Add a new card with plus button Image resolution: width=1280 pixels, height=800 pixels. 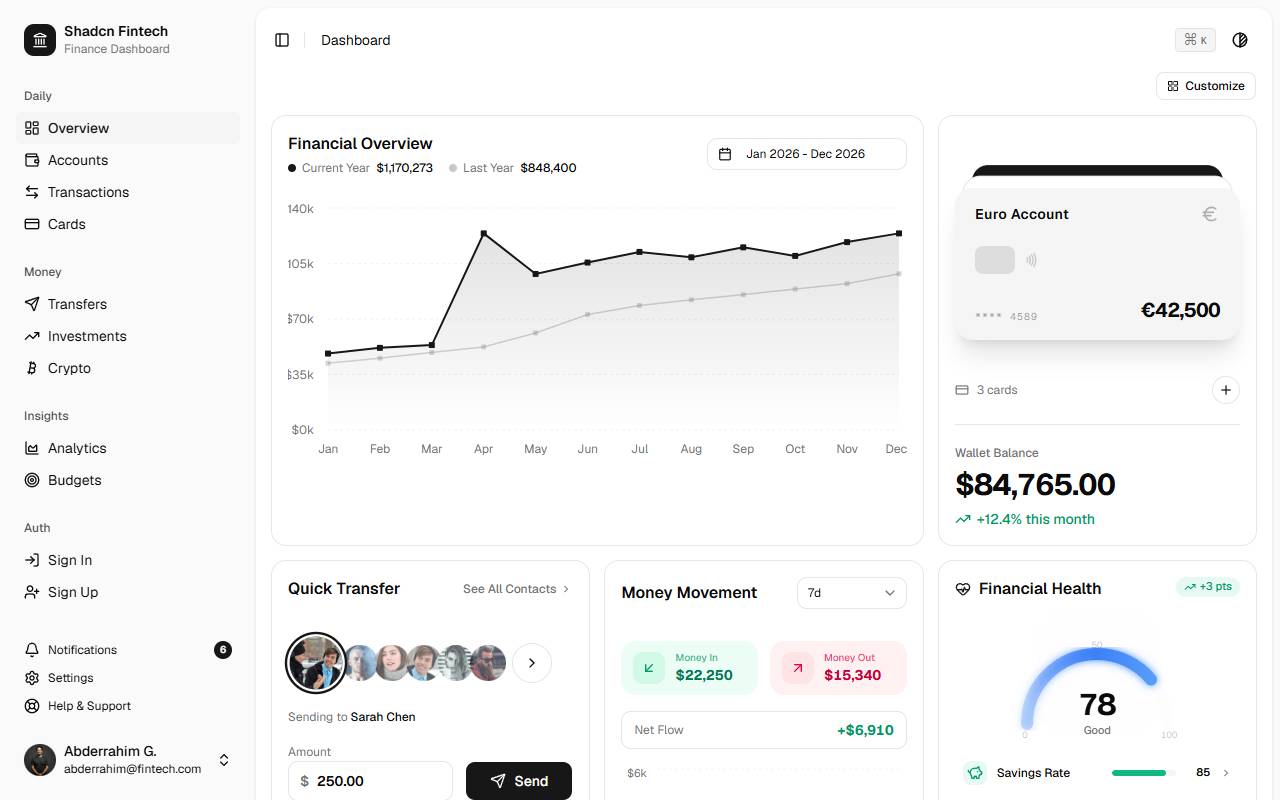click(1226, 390)
